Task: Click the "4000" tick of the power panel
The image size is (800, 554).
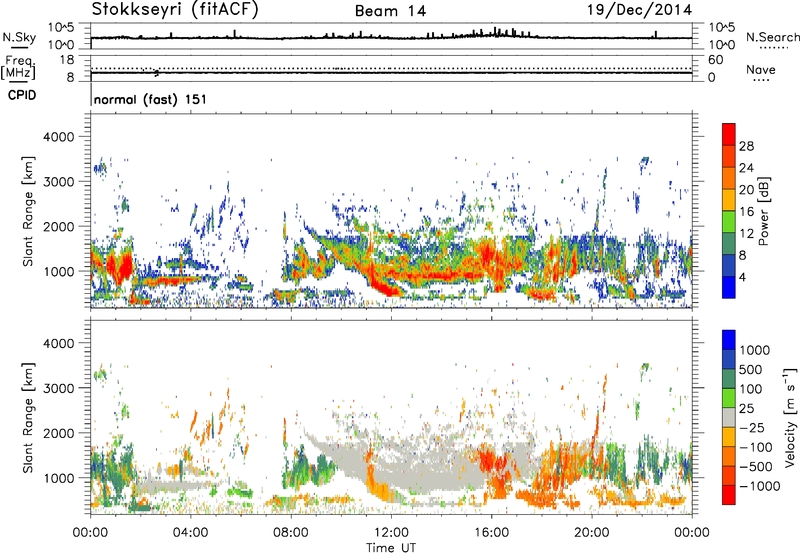Action: point(58,137)
